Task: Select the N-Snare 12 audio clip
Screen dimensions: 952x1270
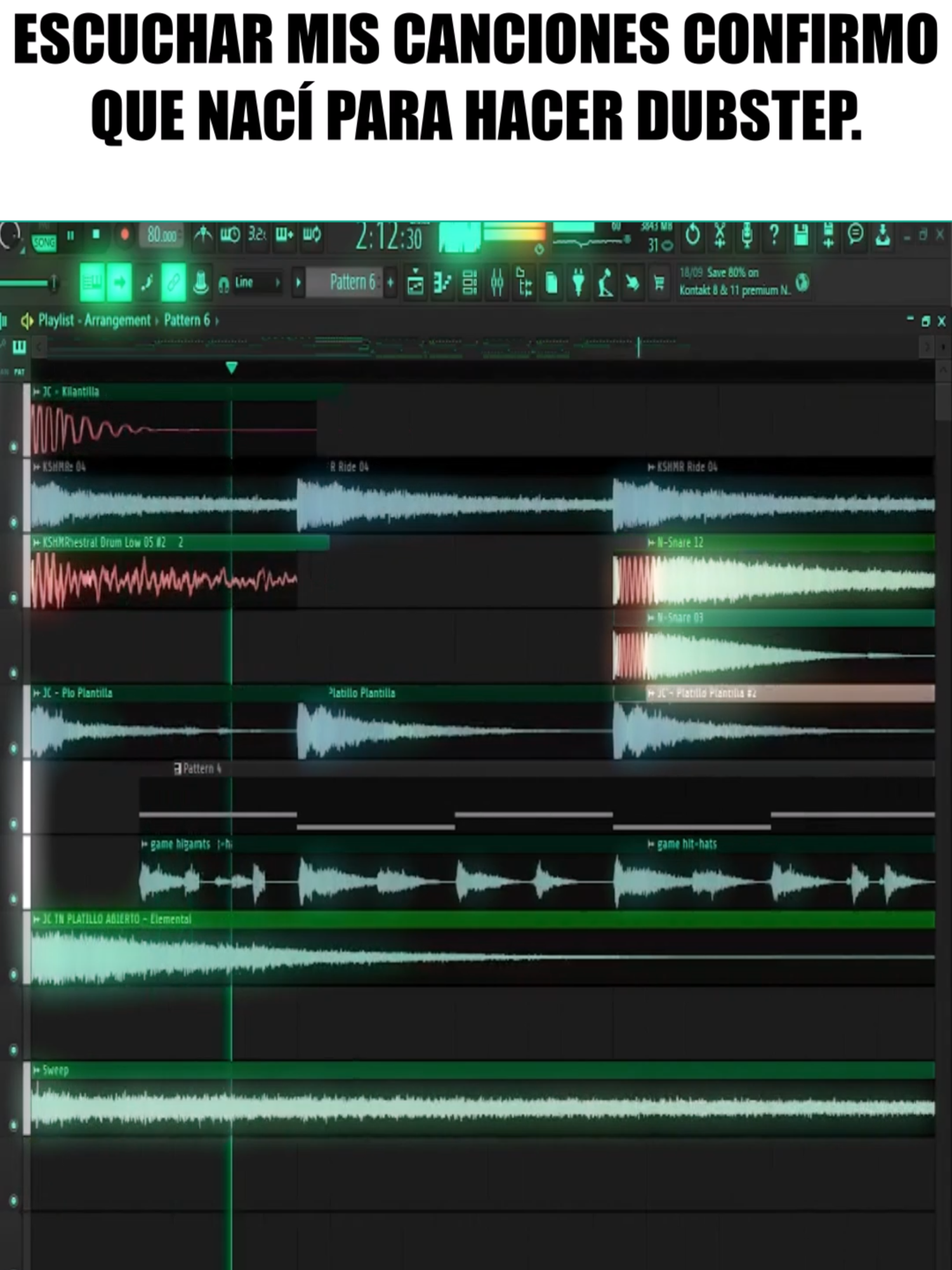Action: pyautogui.click(x=774, y=572)
